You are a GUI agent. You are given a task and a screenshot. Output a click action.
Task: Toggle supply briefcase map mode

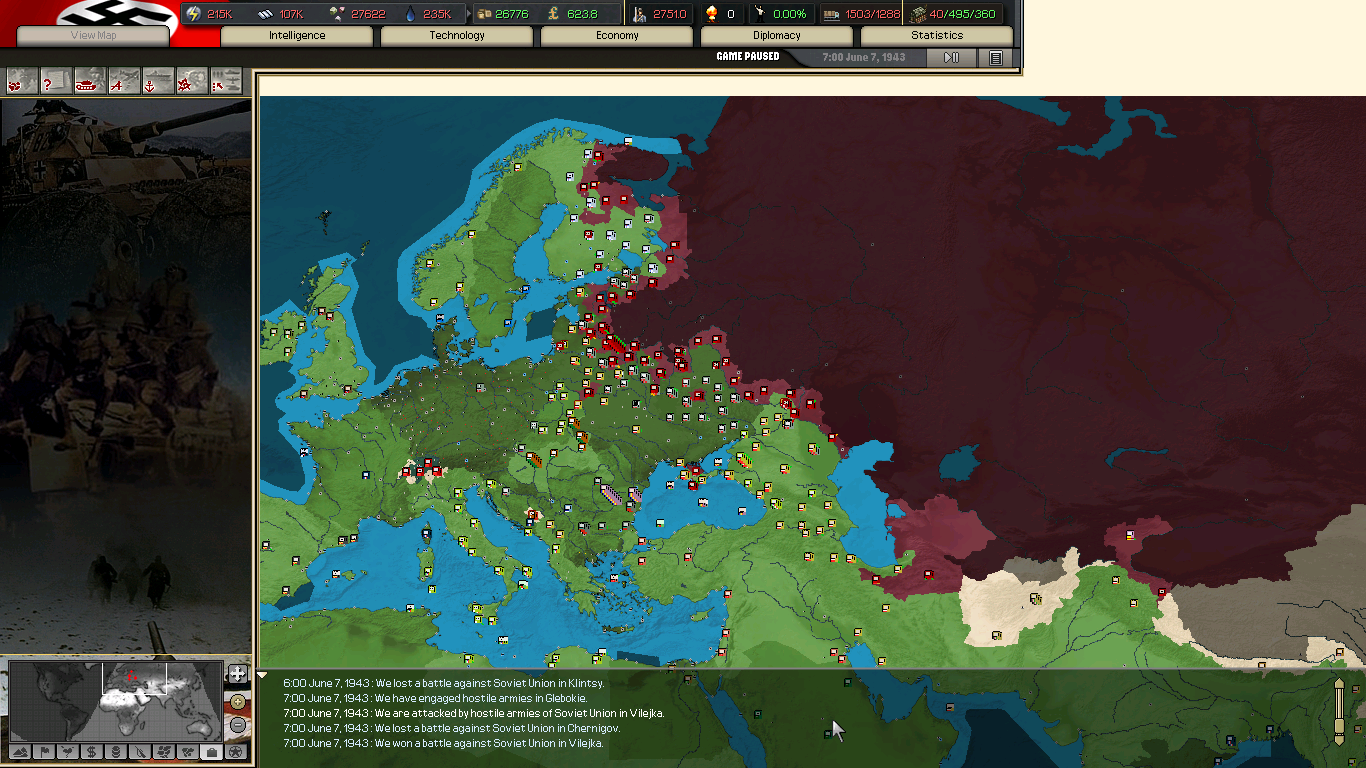point(211,752)
